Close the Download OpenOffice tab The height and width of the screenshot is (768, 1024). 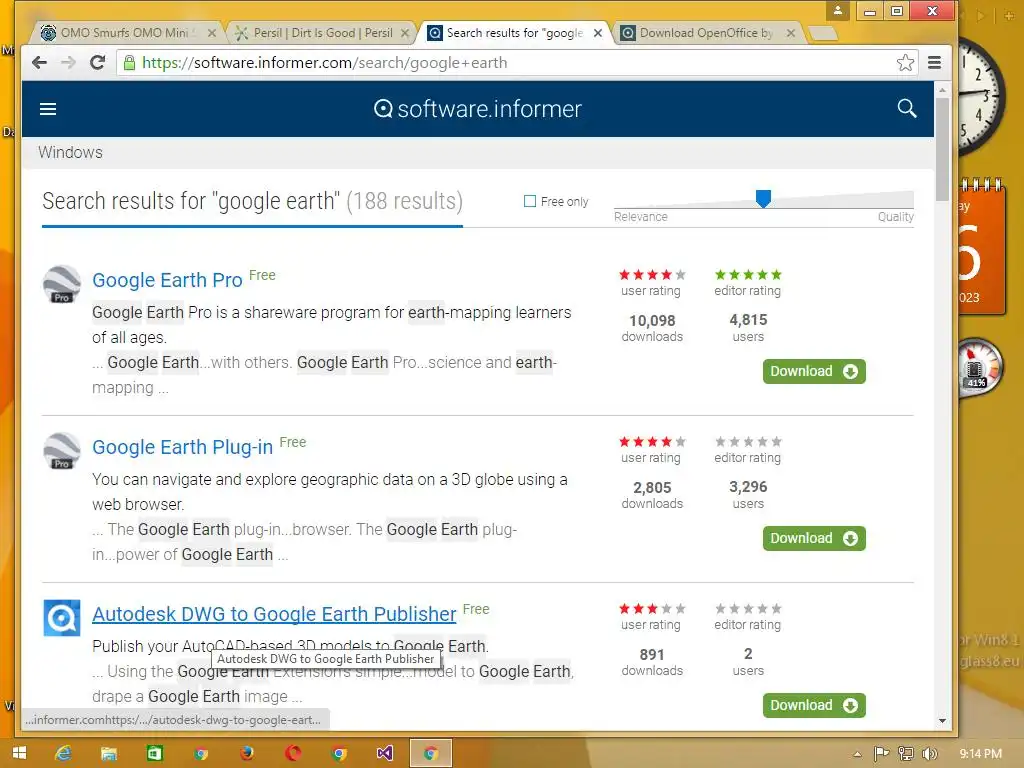click(791, 33)
